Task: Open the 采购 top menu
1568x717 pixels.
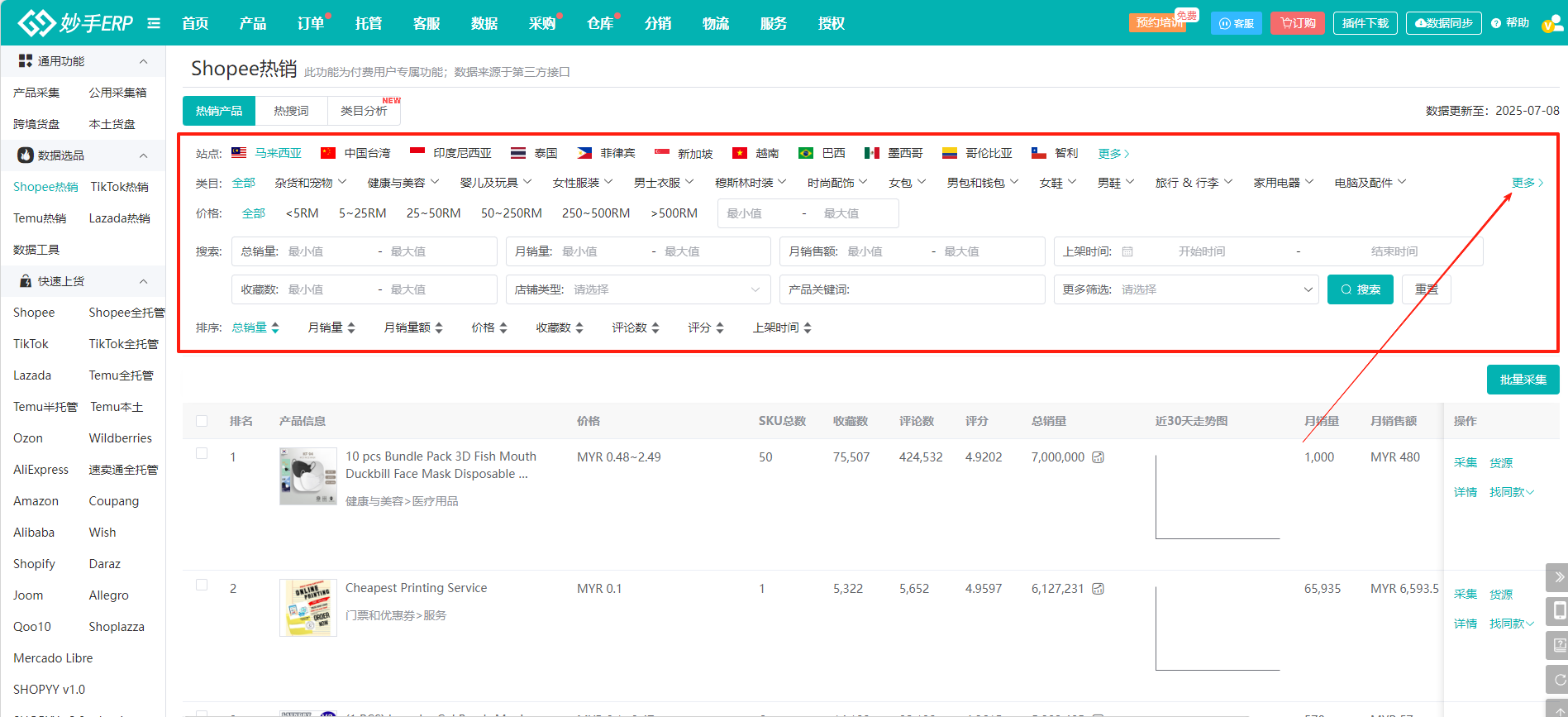Action: click(x=542, y=23)
